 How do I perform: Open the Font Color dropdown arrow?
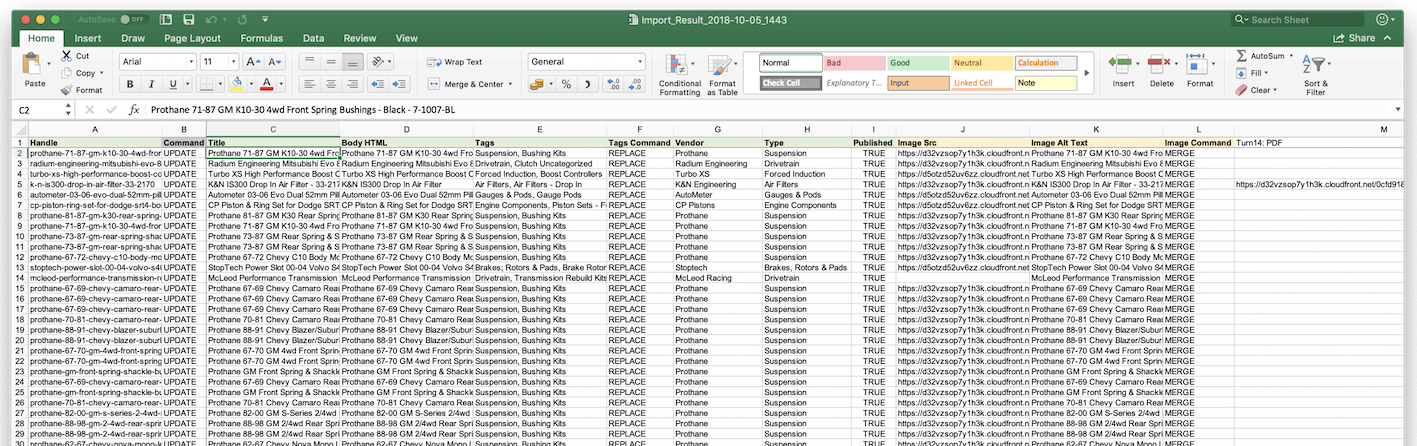(279, 84)
